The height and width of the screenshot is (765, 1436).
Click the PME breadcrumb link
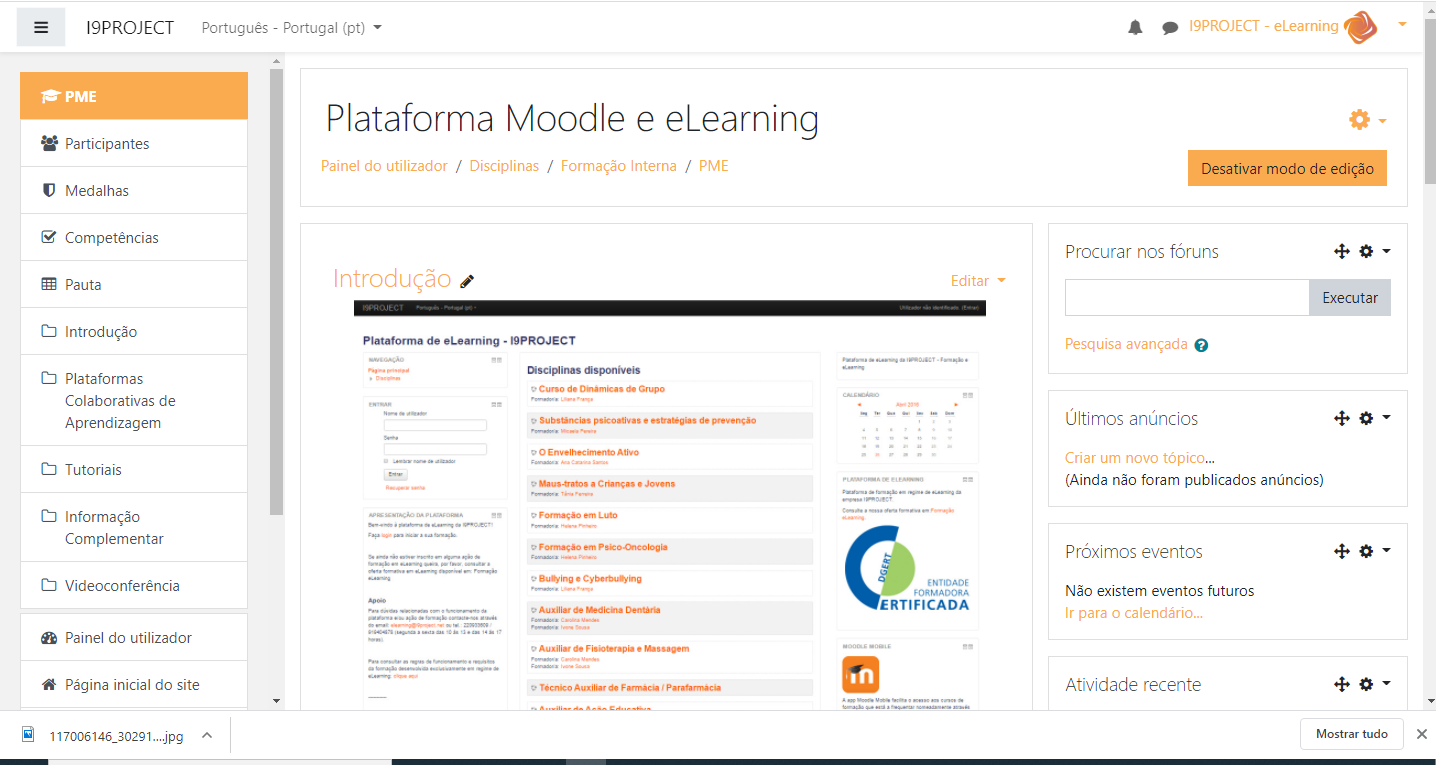714,166
